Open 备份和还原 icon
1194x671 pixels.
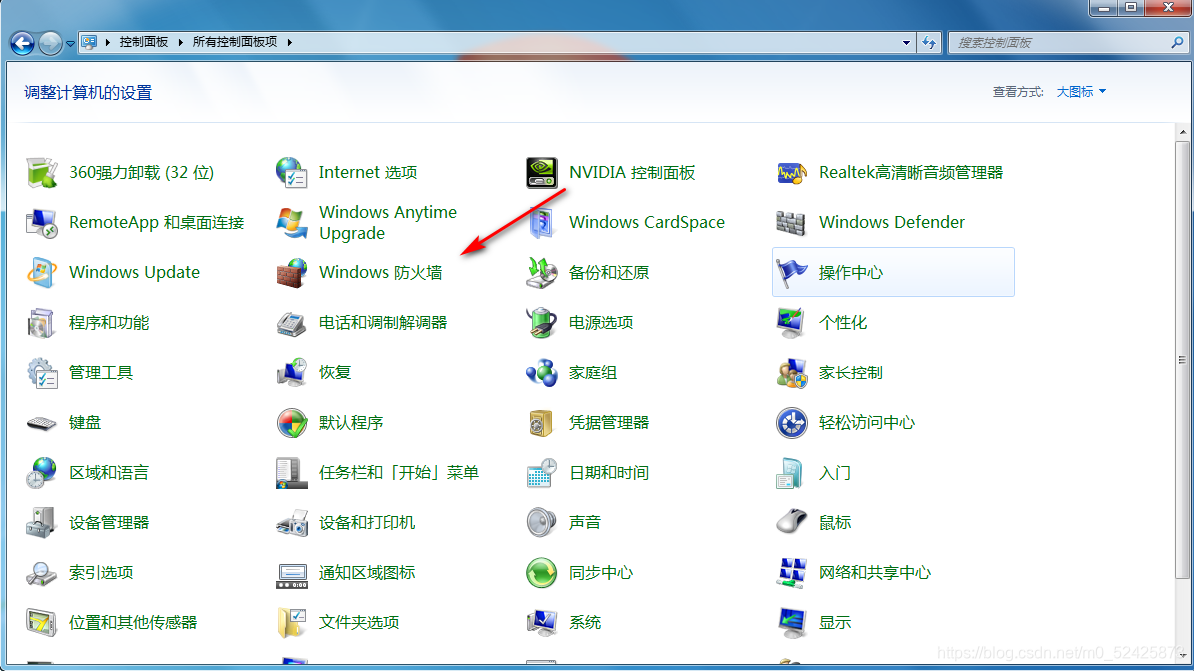point(541,272)
